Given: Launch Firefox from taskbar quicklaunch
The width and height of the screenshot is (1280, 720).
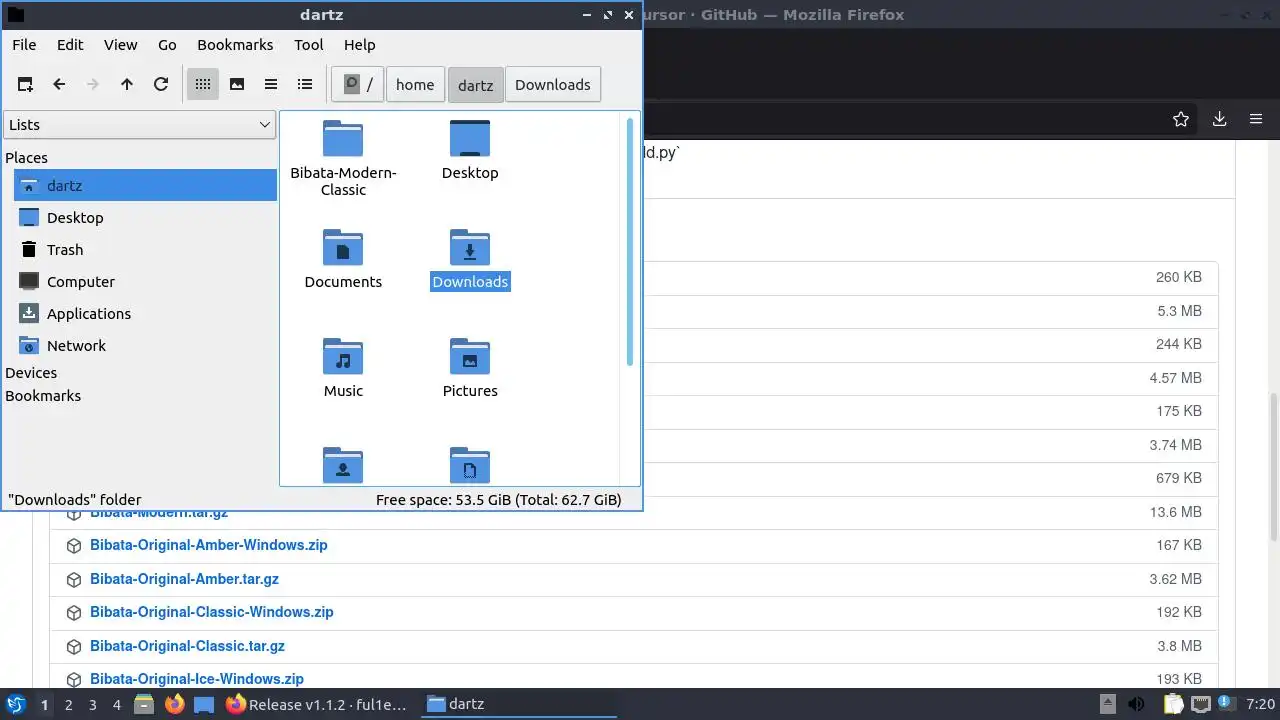Looking at the screenshot, I should pos(174,704).
